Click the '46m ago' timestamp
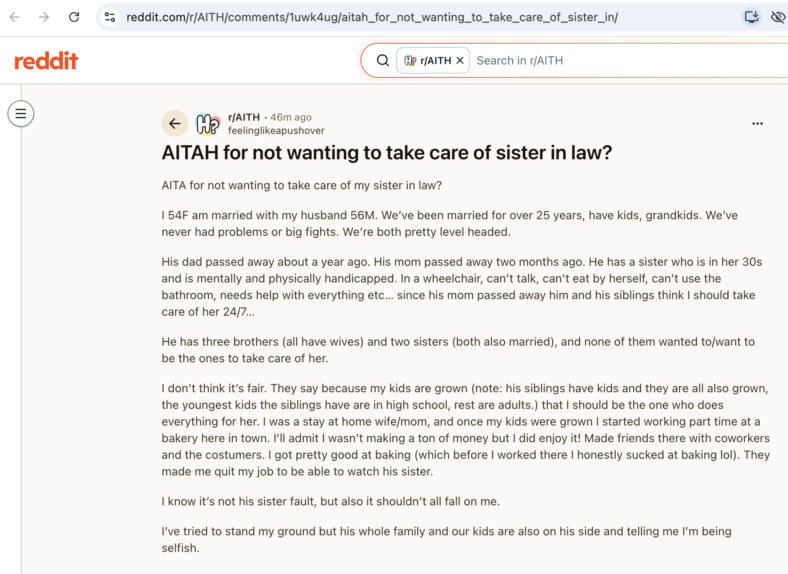Screen dimensions: 788x574 (x=290, y=117)
